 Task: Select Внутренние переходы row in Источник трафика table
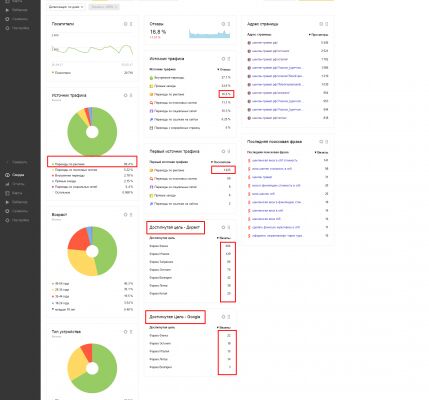click(x=190, y=78)
